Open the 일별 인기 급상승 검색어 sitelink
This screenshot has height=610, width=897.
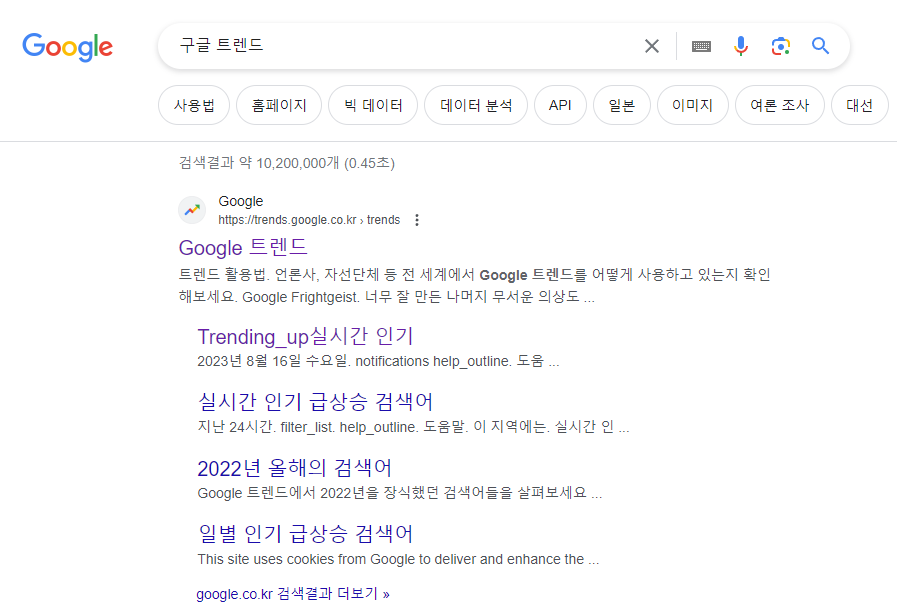pos(305,533)
